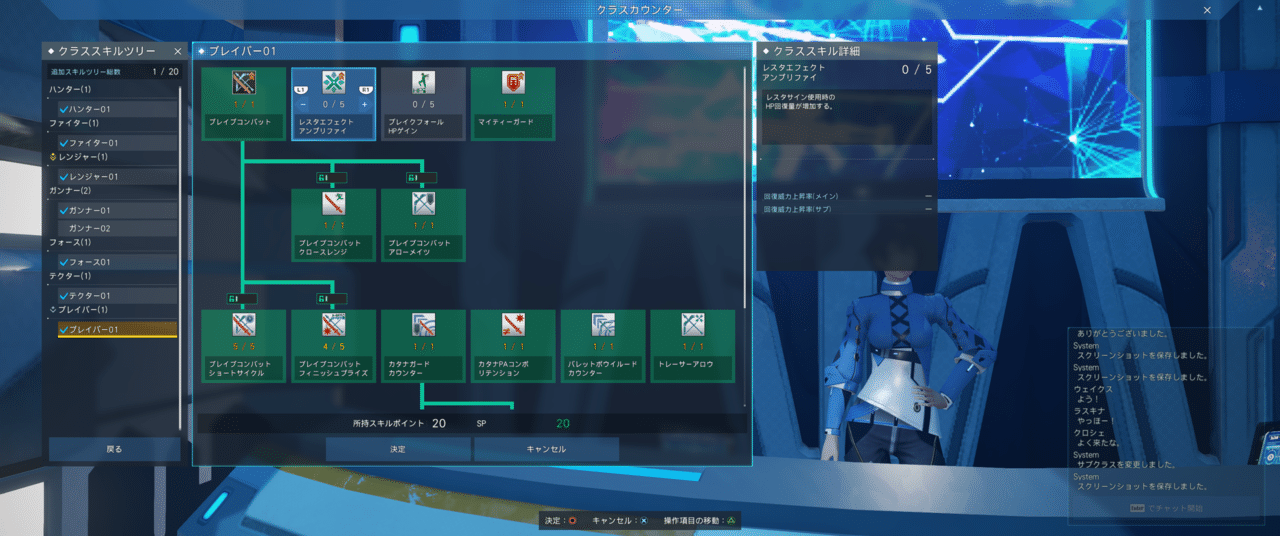Viewport: 1280px width, 536px height.
Task: Click circle confirm icon in control hints
Action: point(573,520)
